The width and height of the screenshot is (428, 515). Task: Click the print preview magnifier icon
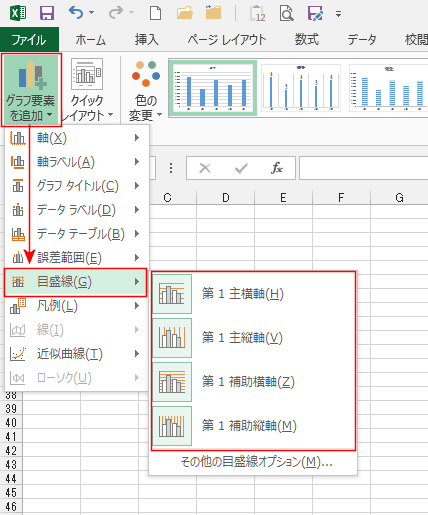(x=287, y=14)
